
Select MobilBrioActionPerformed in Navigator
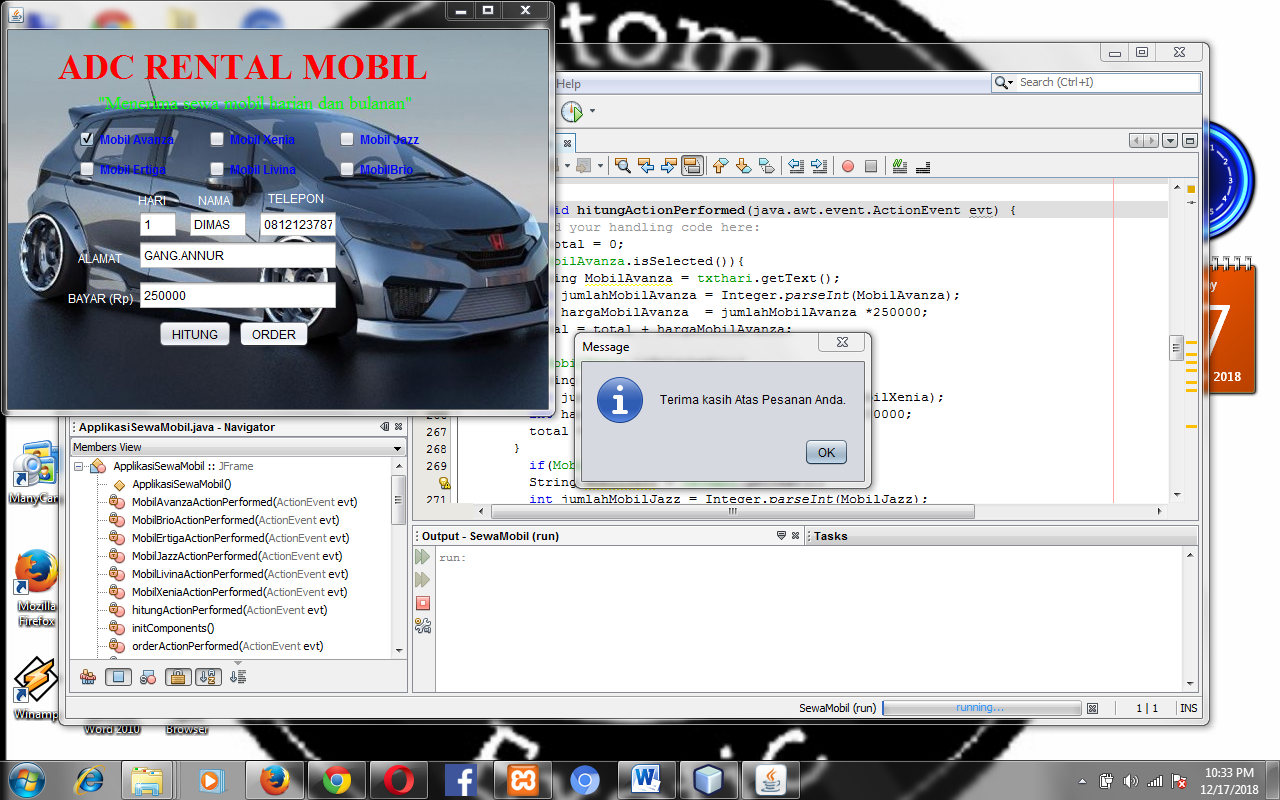(235, 520)
